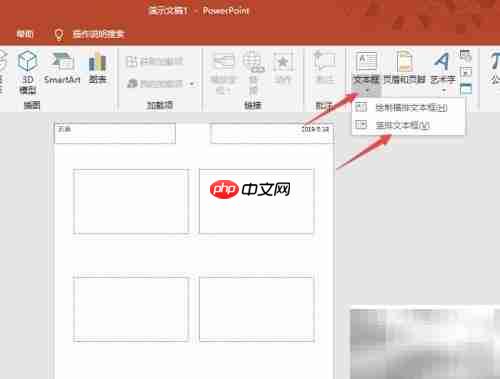The width and height of the screenshot is (500, 379).
Task: Expand the My Add-ins dropdown arrow
Action: pos(192,83)
